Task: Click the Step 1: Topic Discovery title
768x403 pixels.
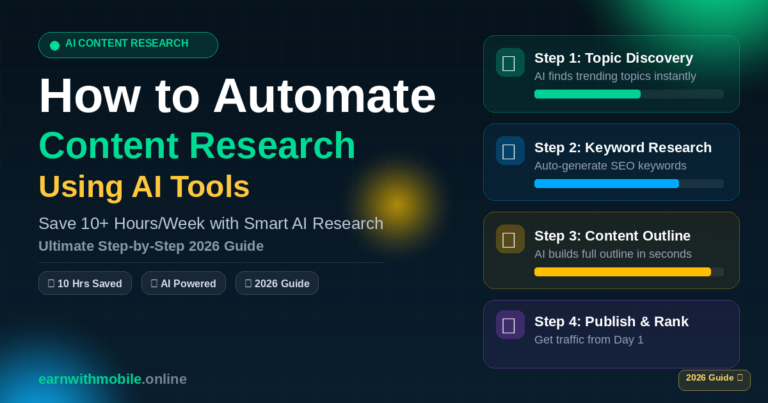Action: 614,58
